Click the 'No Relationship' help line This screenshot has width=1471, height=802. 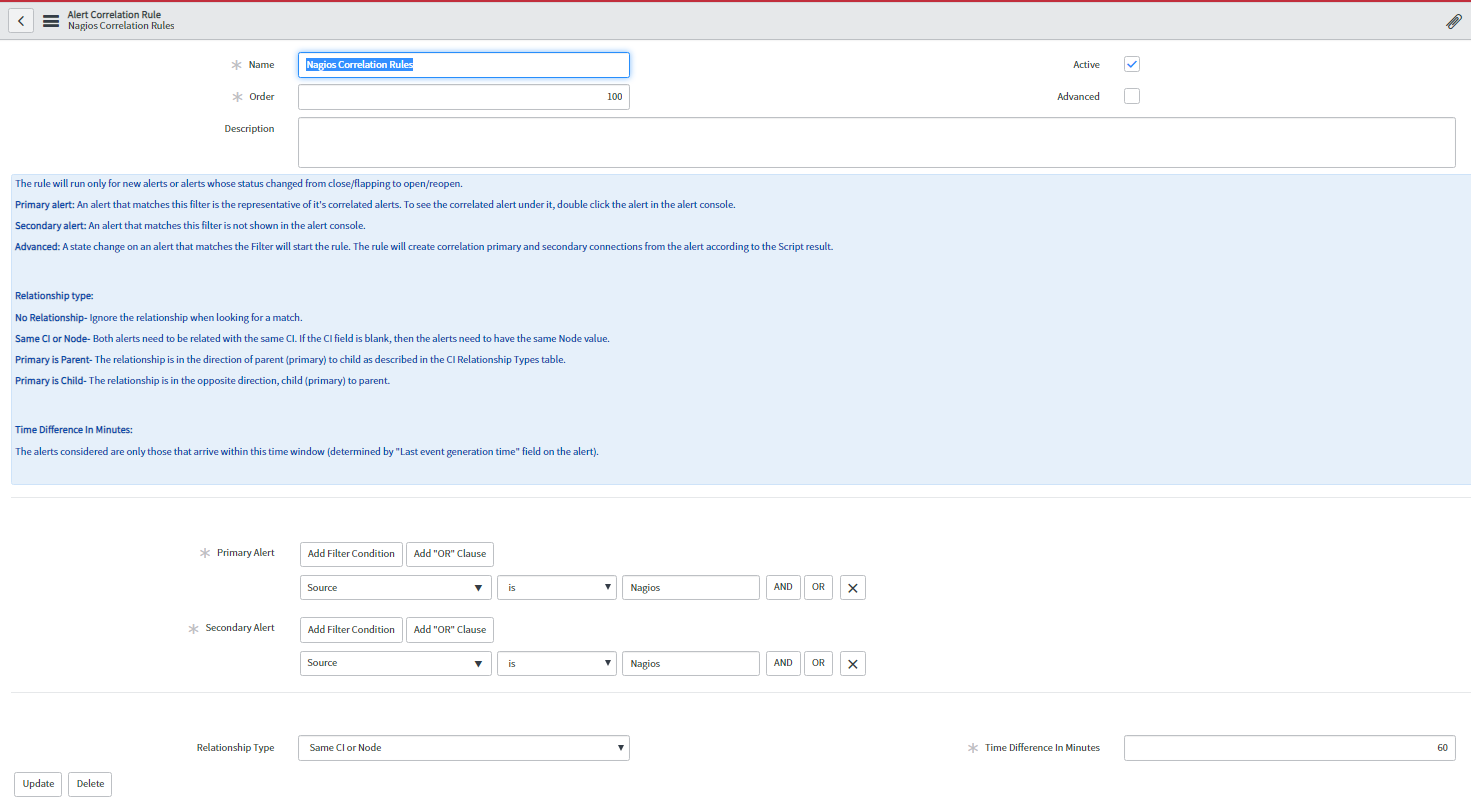click(158, 318)
